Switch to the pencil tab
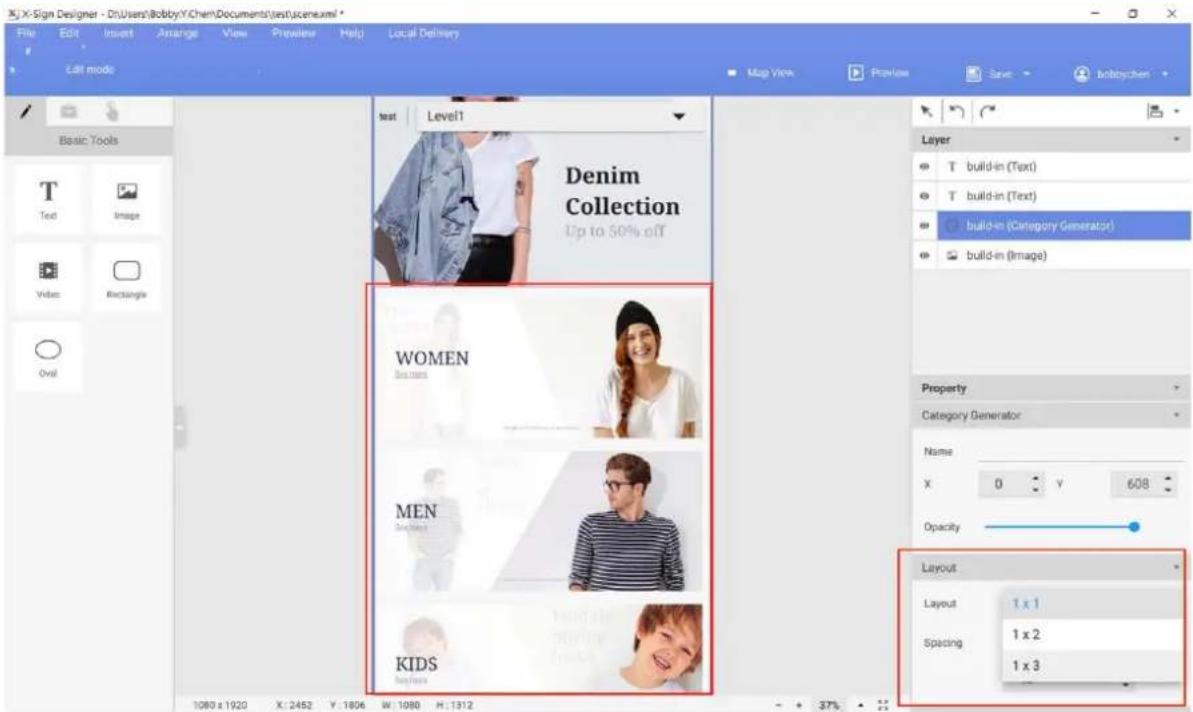The width and height of the screenshot is (1193, 712). (x=26, y=112)
